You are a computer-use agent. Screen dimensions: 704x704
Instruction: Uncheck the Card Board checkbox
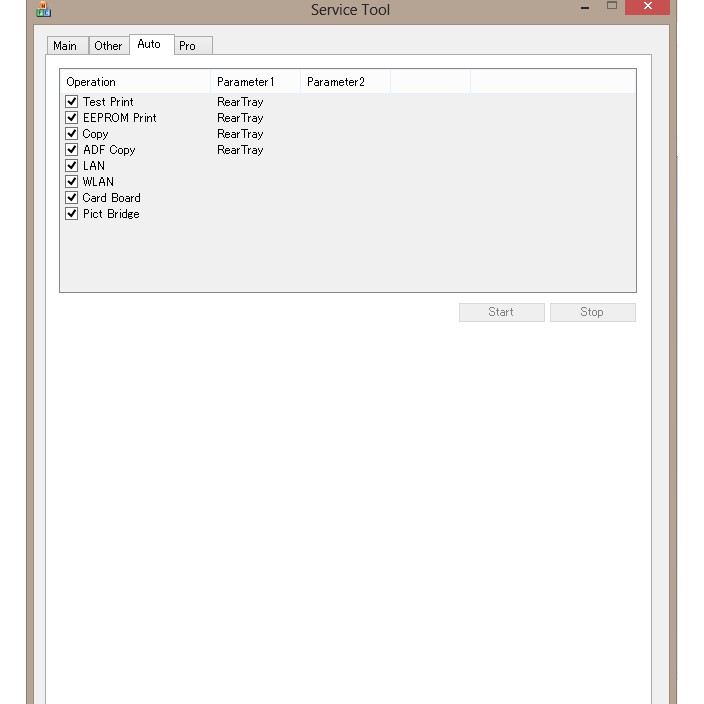point(72,198)
